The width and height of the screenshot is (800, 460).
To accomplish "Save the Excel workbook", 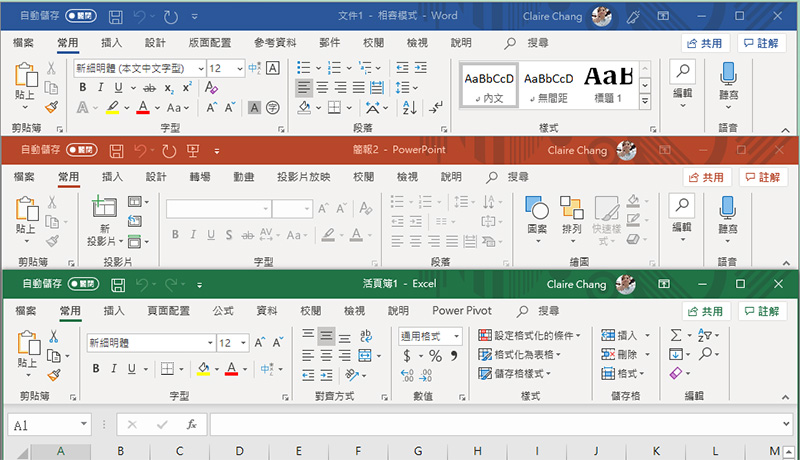I will [118, 285].
